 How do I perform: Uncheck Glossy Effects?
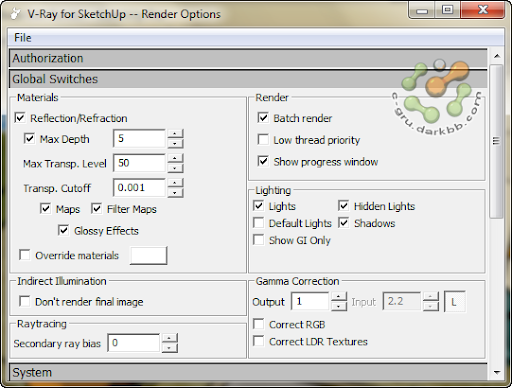pos(63,230)
